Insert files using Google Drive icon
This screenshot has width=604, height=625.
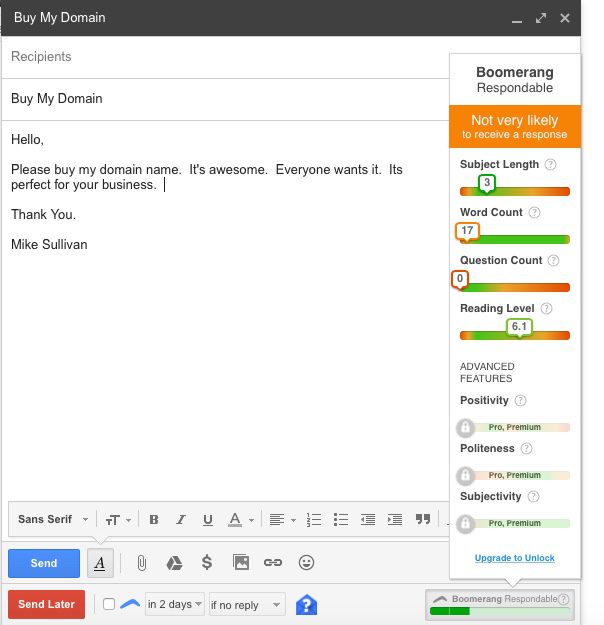[174, 563]
